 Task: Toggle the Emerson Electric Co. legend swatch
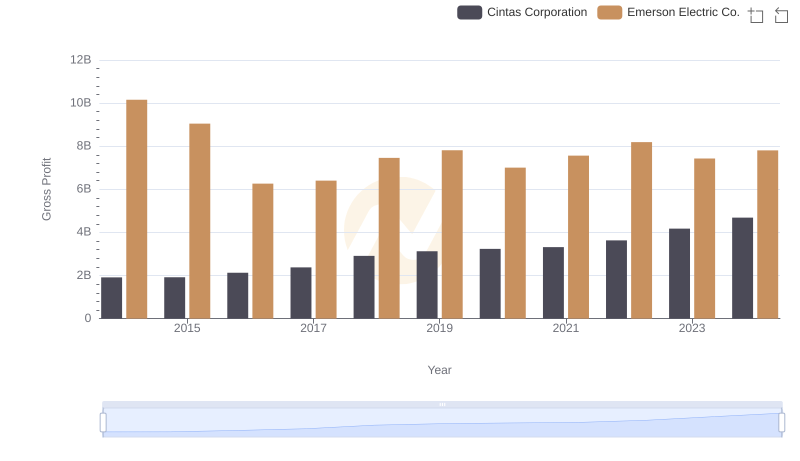coord(610,12)
